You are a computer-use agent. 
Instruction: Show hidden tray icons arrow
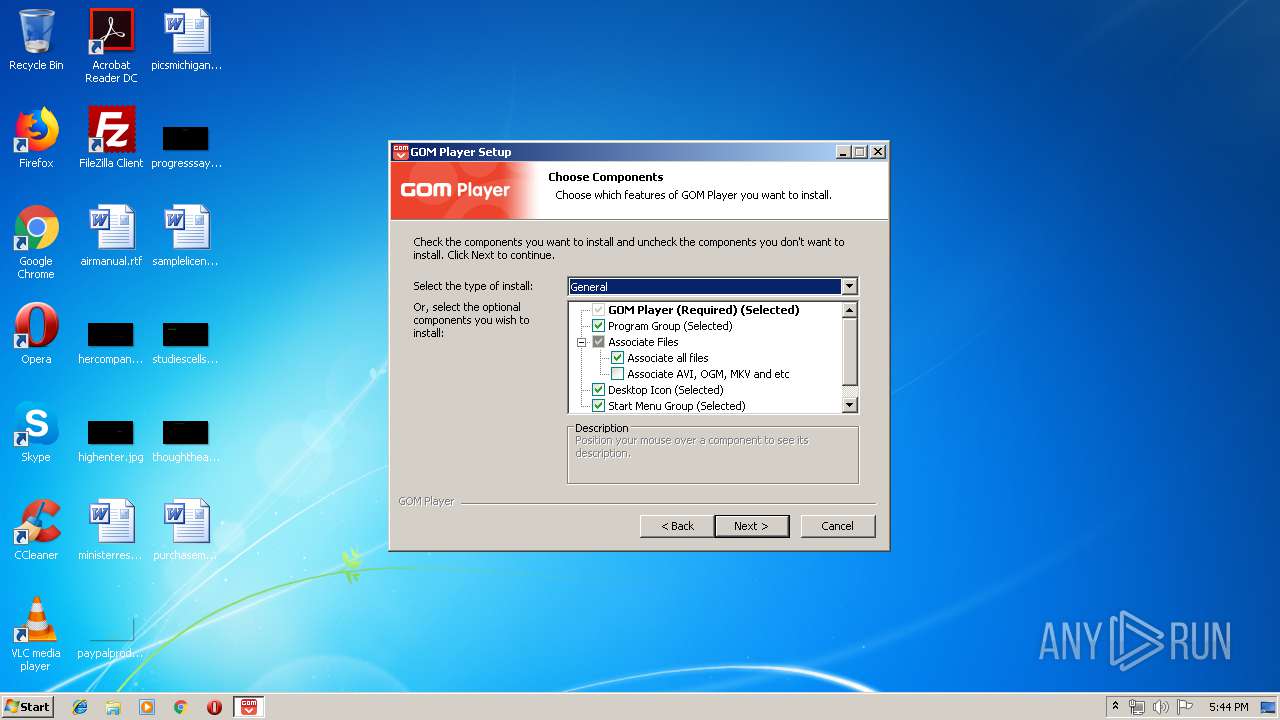(1115, 707)
